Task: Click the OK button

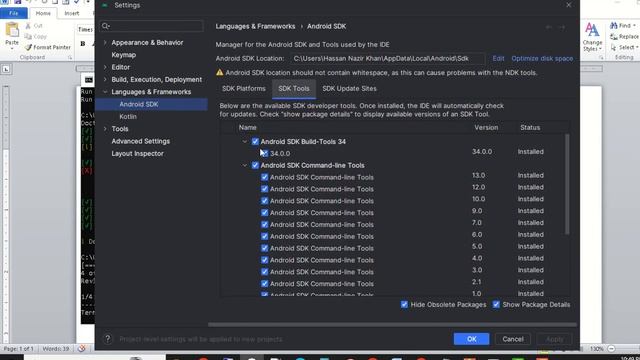Action: 471,339
